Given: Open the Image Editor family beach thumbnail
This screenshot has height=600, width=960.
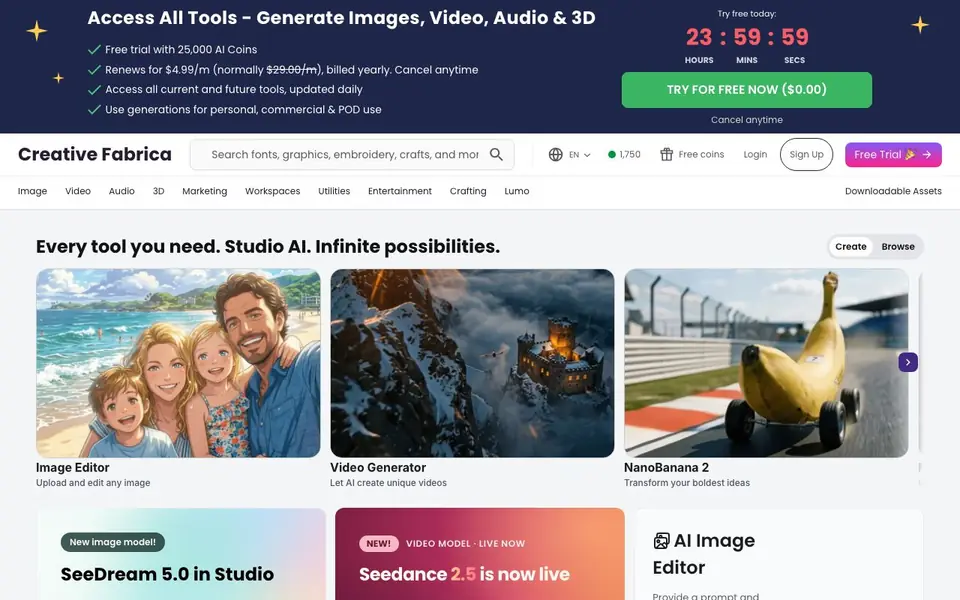Looking at the screenshot, I should (x=178, y=363).
